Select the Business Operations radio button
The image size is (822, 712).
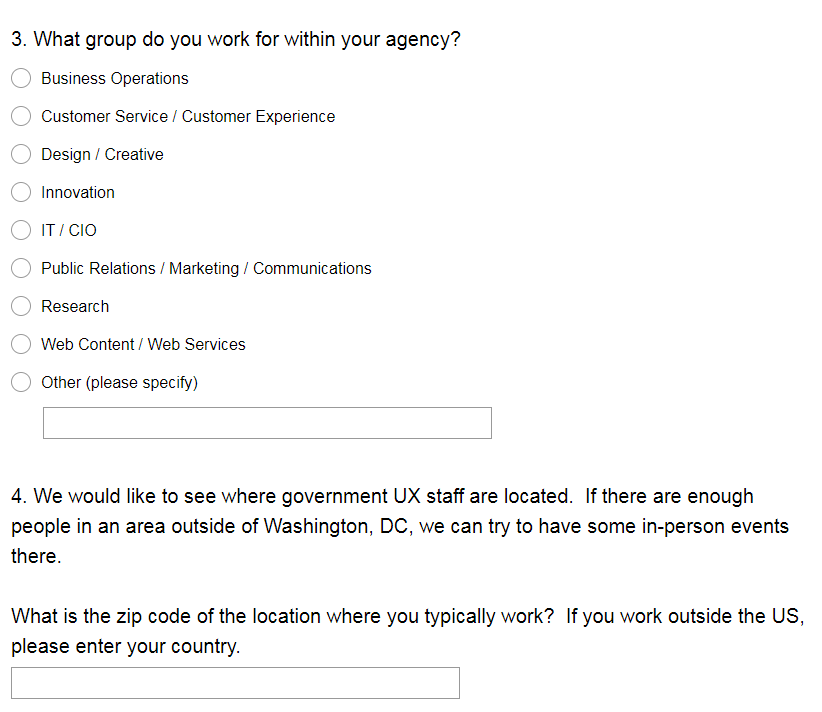[x=21, y=78]
